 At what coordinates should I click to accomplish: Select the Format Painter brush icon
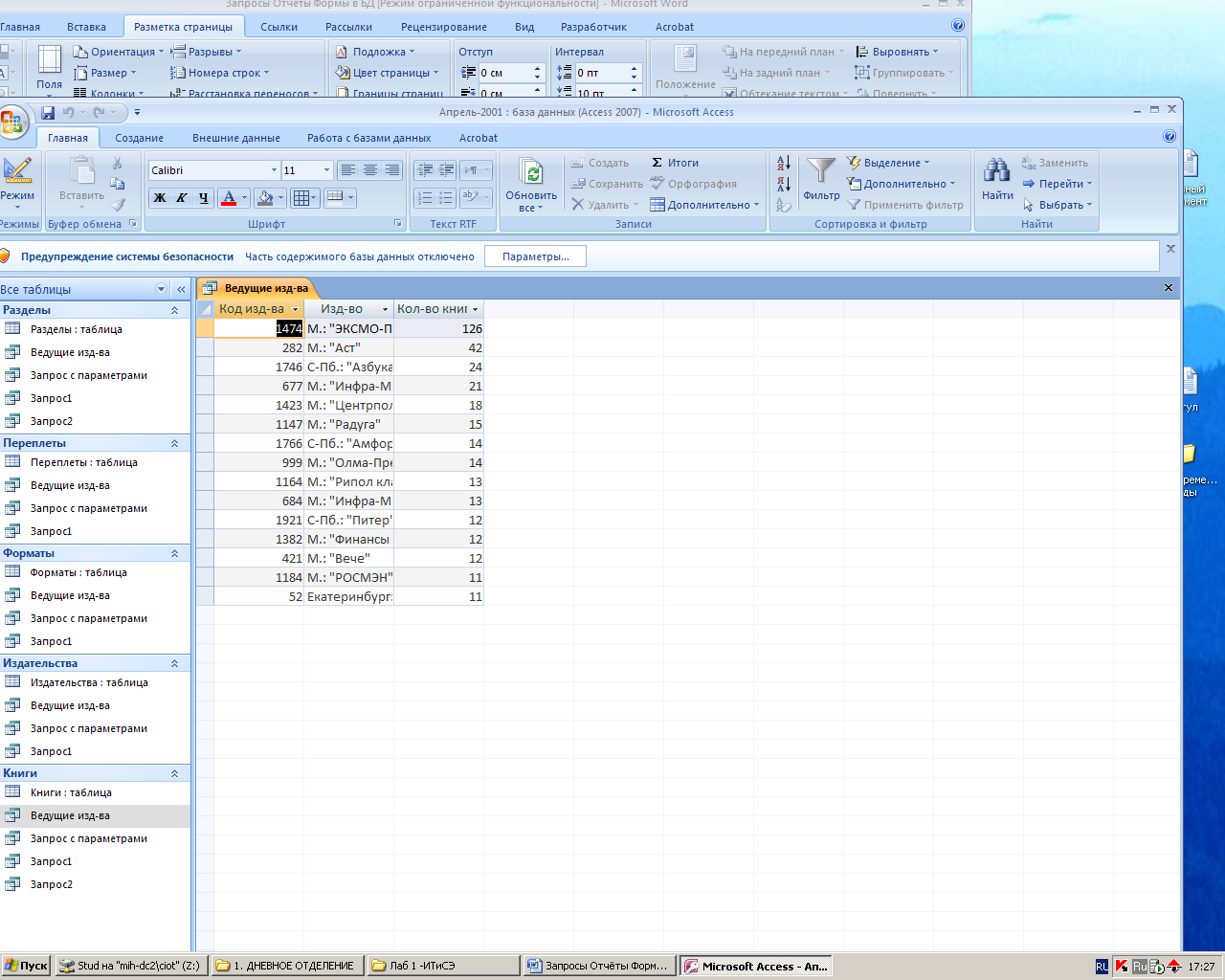click(x=118, y=204)
